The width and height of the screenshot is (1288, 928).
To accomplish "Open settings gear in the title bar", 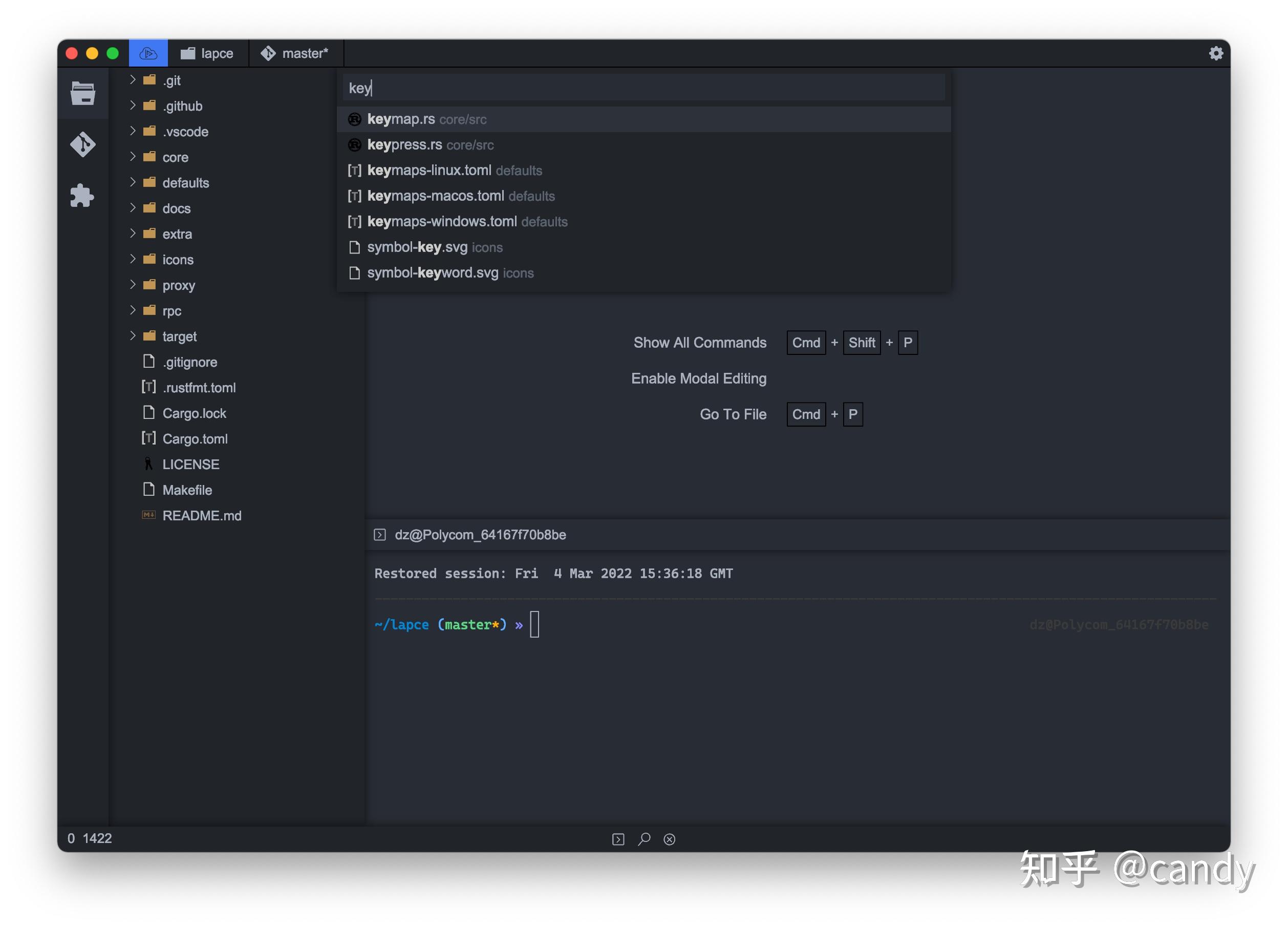I will coord(1215,53).
